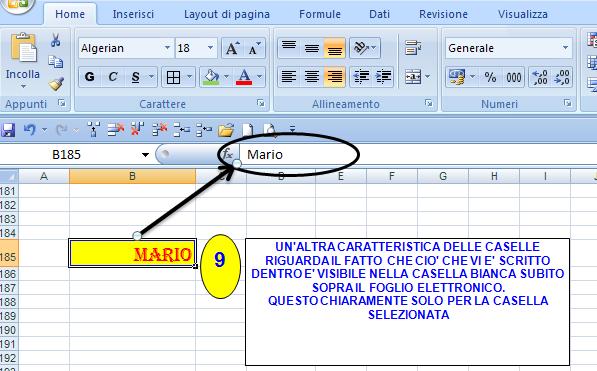Expand merge cells dropdown arrow
The height and width of the screenshot is (371, 597).
pos(427,77)
